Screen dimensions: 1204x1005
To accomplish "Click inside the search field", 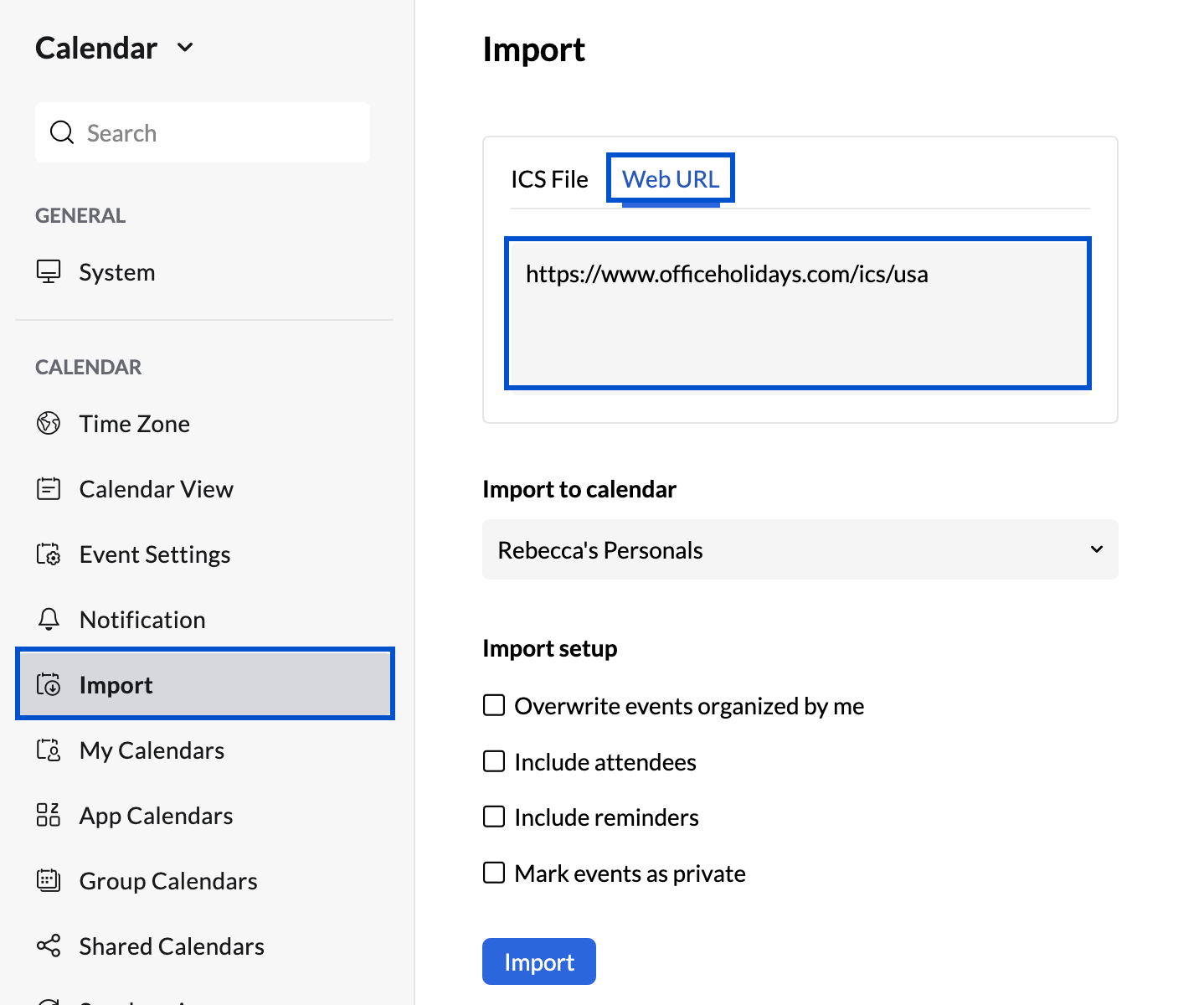I will point(202,132).
